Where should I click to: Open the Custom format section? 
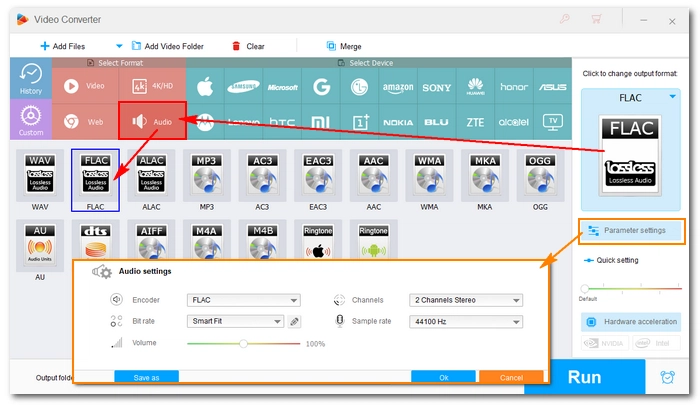(31, 119)
